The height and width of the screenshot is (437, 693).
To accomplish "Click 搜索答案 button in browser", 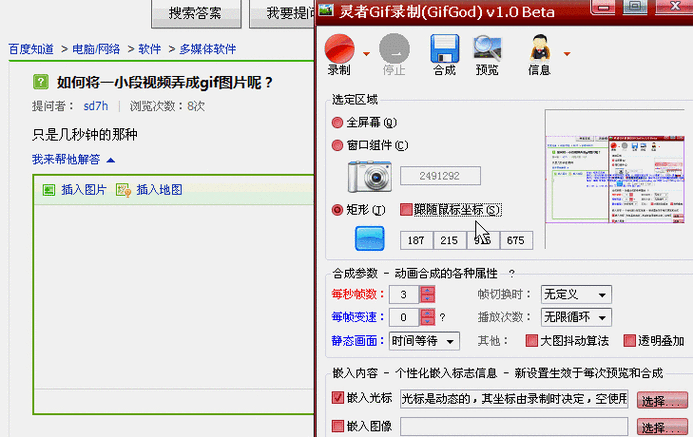I will tap(196, 13).
